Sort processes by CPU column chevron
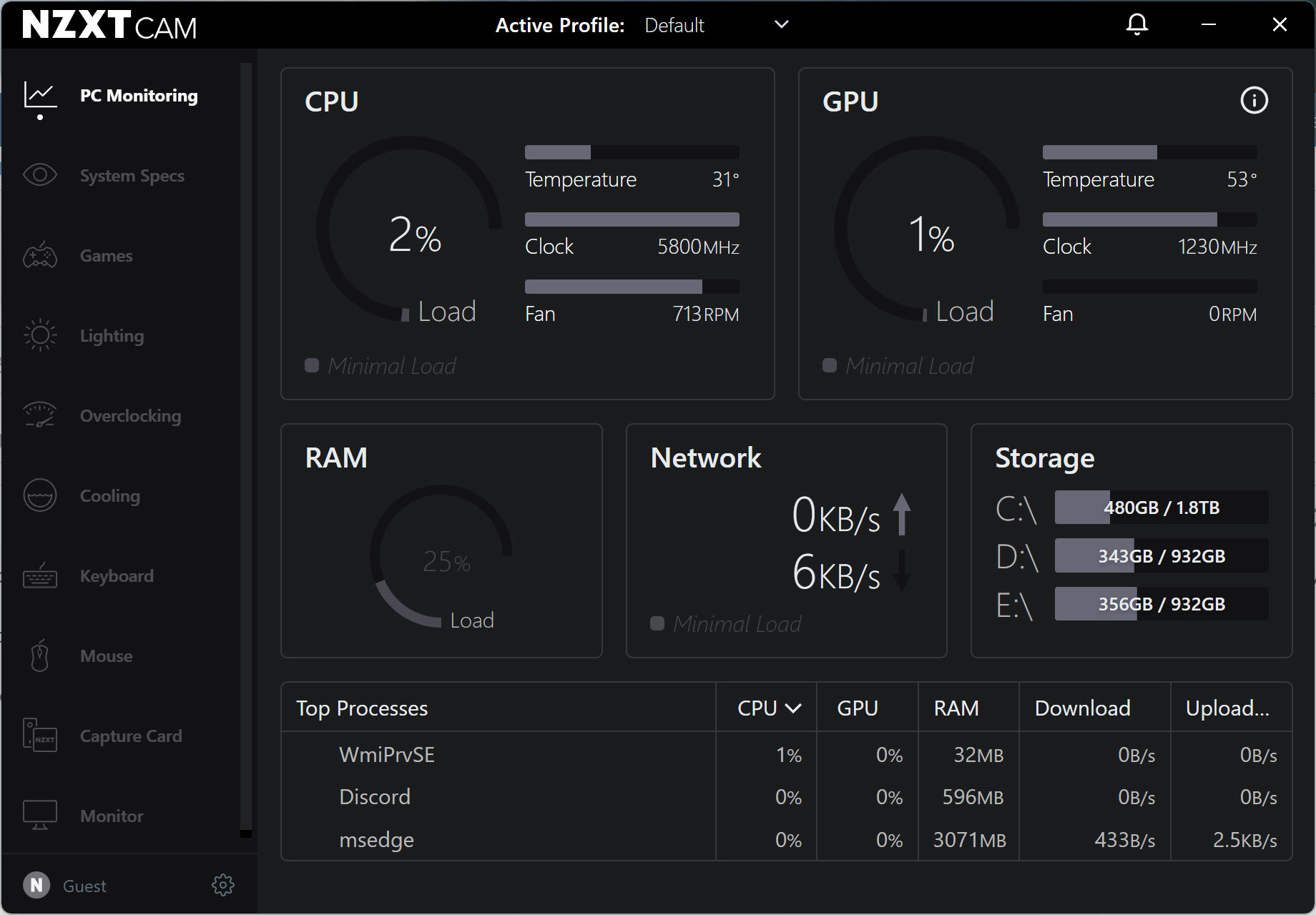The height and width of the screenshot is (915, 1316). [x=793, y=708]
